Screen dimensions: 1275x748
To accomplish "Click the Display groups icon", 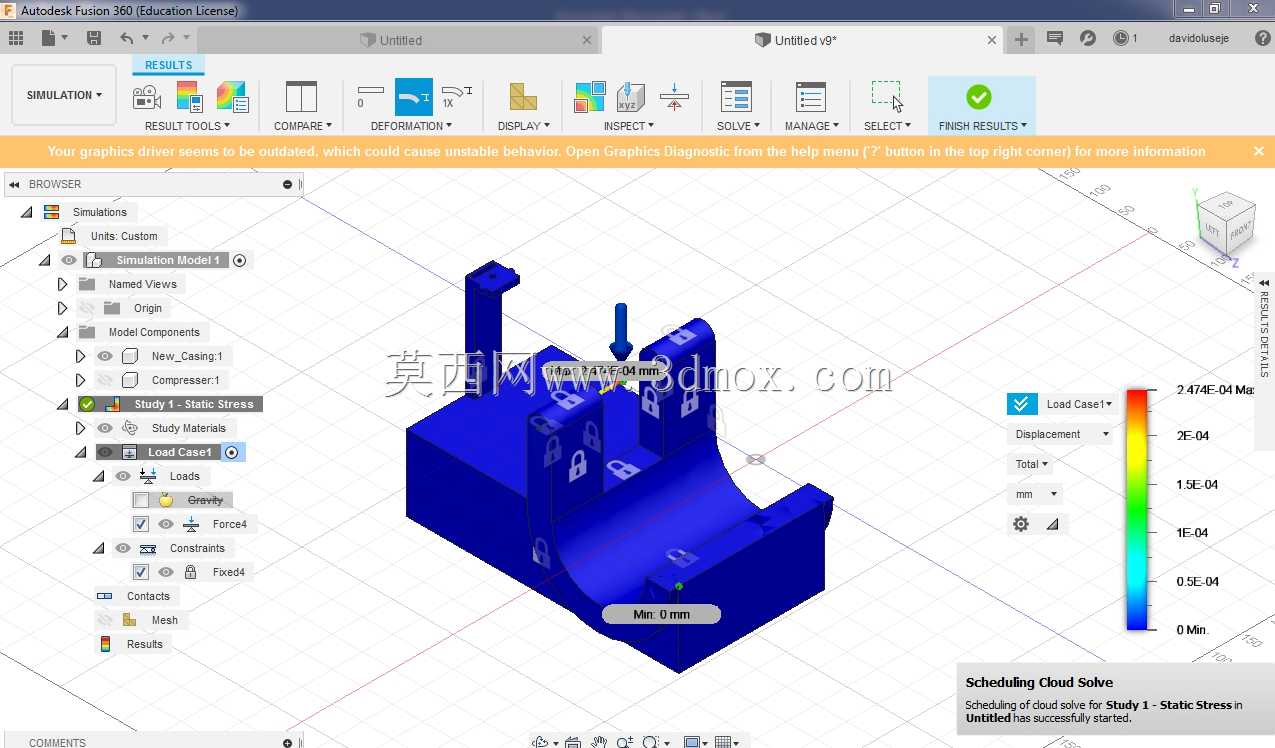I will 523,97.
